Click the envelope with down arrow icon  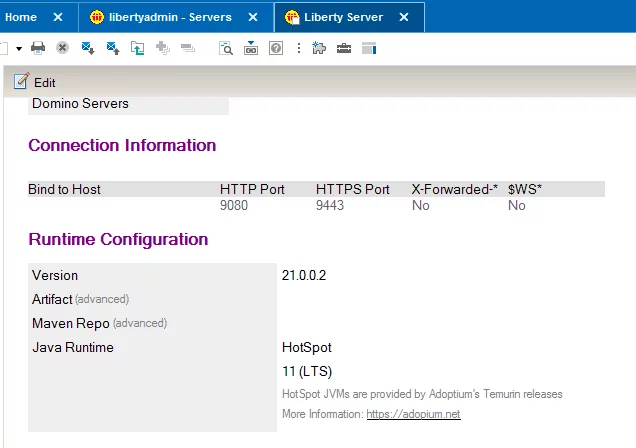point(88,47)
